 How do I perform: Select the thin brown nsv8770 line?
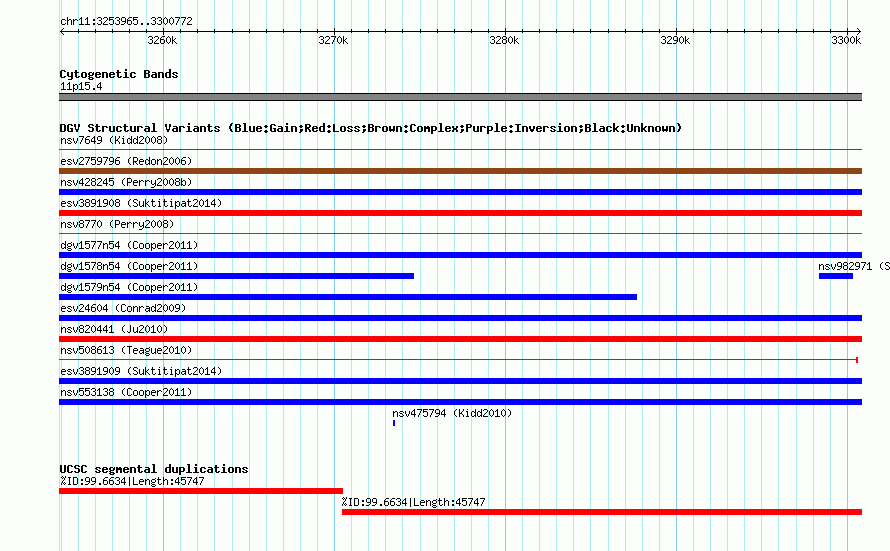click(460, 234)
